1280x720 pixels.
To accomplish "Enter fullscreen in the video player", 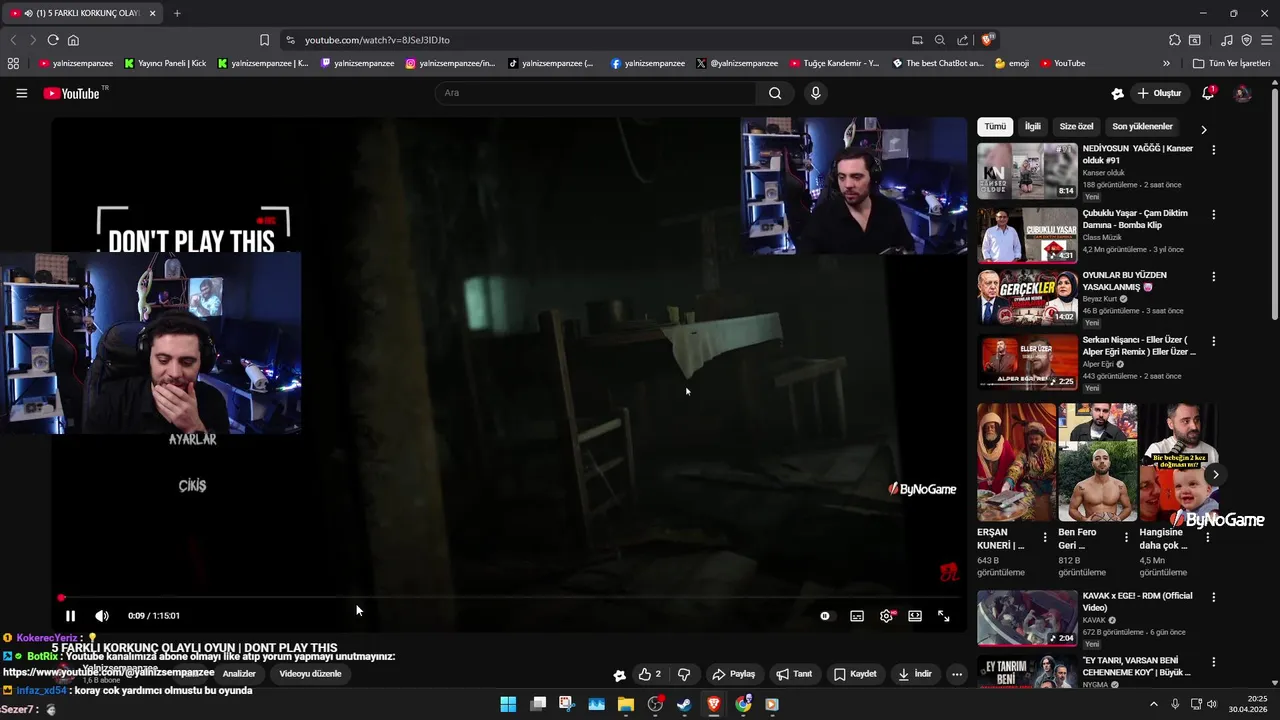I will [943, 616].
